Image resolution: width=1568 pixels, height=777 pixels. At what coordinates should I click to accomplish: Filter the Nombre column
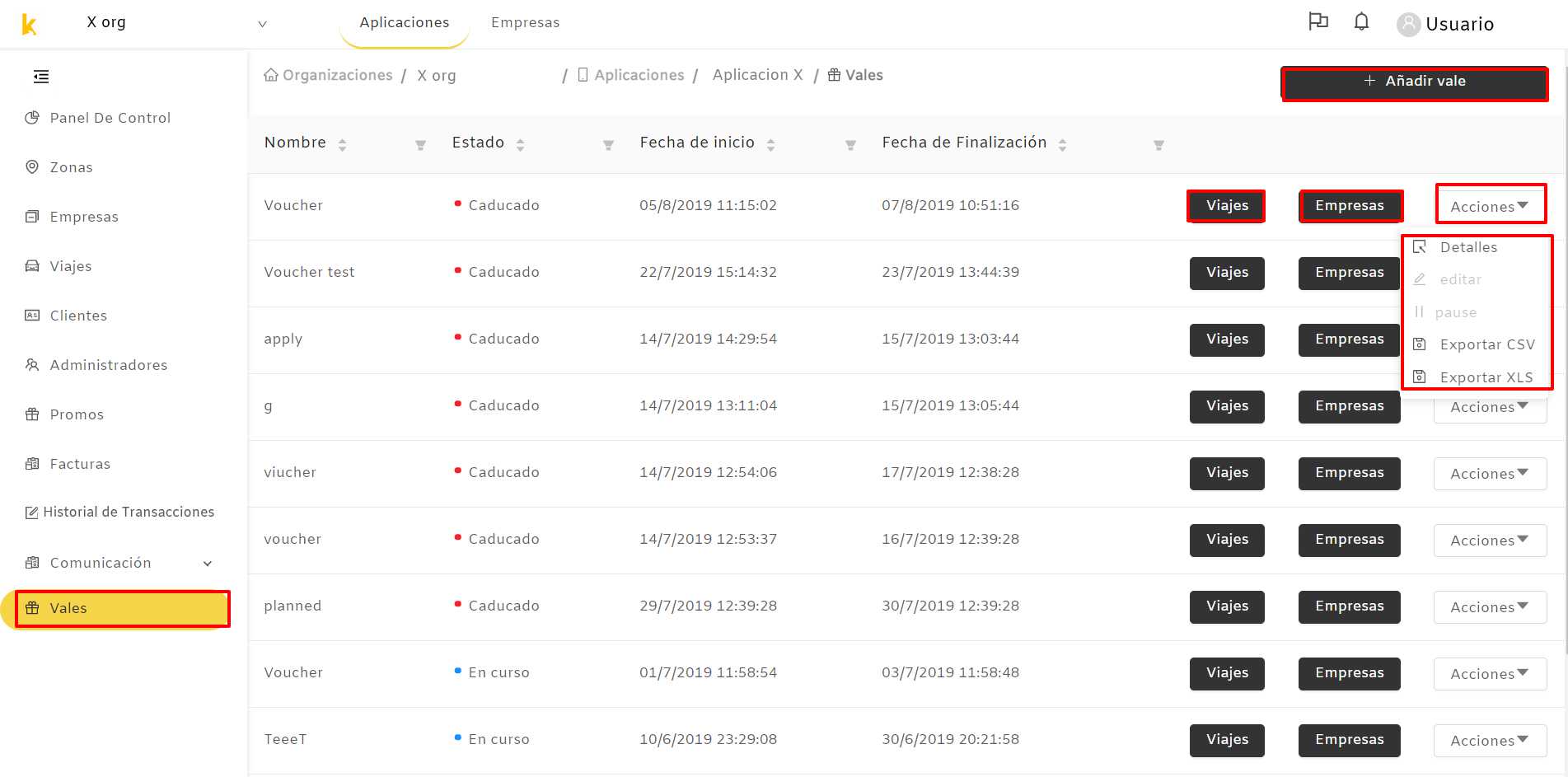[420, 145]
